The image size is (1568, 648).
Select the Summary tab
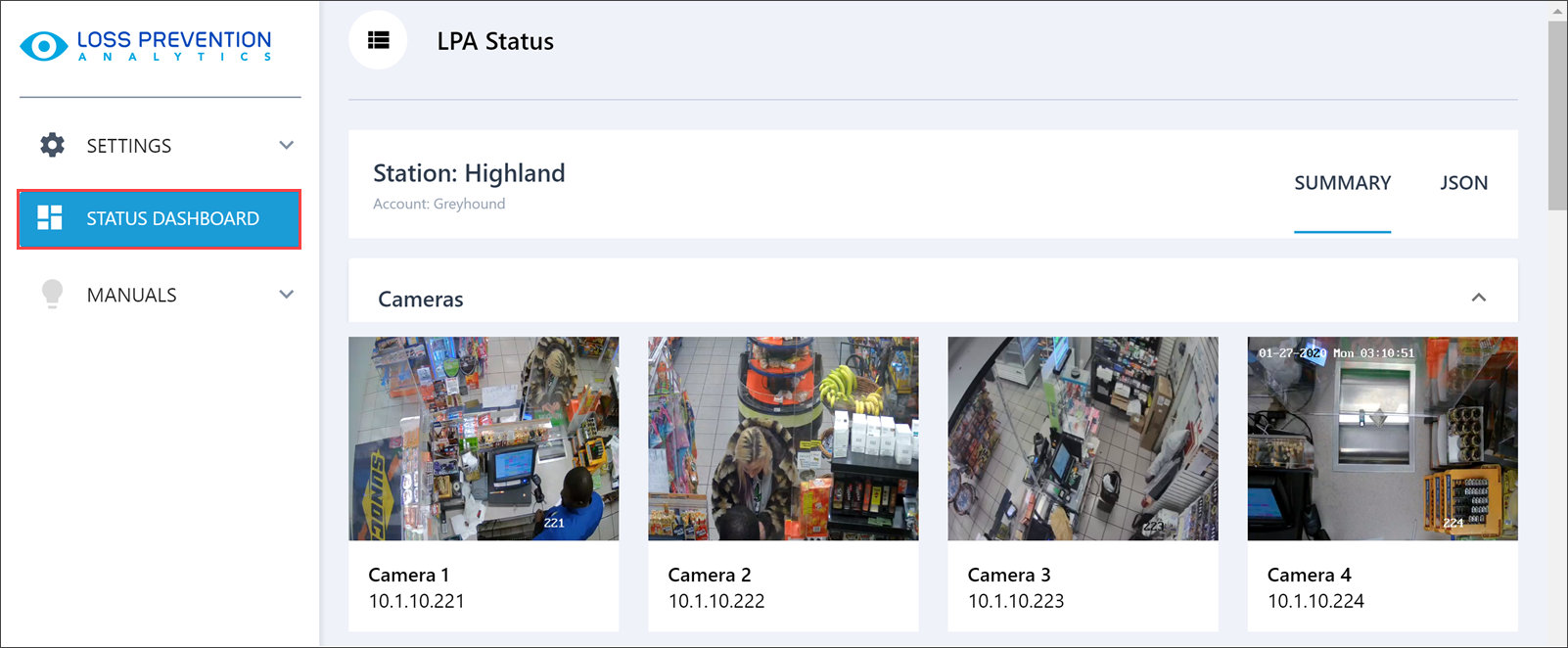(1342, 183)
